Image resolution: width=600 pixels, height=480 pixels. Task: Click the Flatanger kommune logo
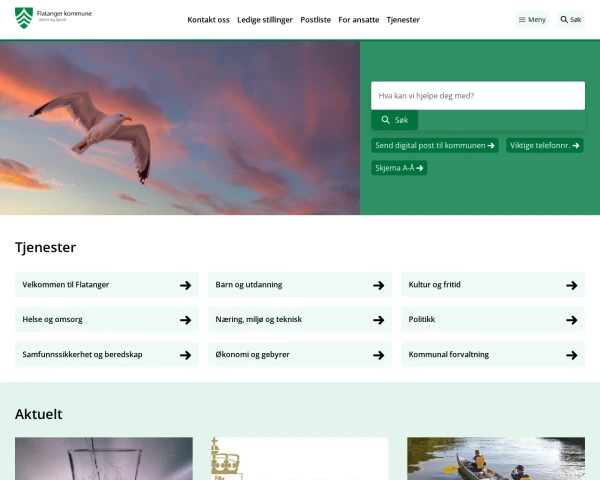(x=53, y=18)
